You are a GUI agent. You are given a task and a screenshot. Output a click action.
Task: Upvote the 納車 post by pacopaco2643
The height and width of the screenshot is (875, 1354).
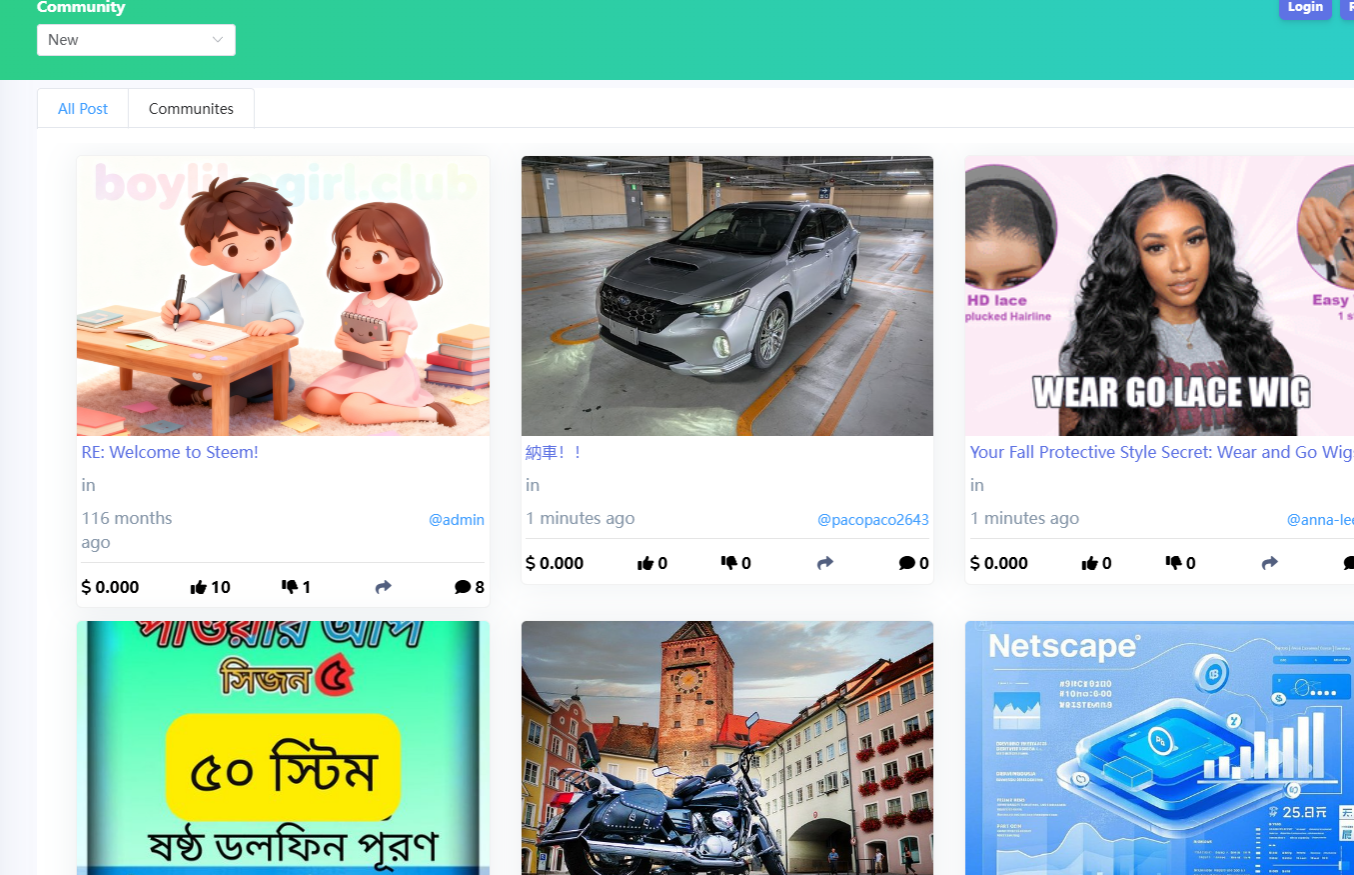pyautogui.click(x=645, y=563)
